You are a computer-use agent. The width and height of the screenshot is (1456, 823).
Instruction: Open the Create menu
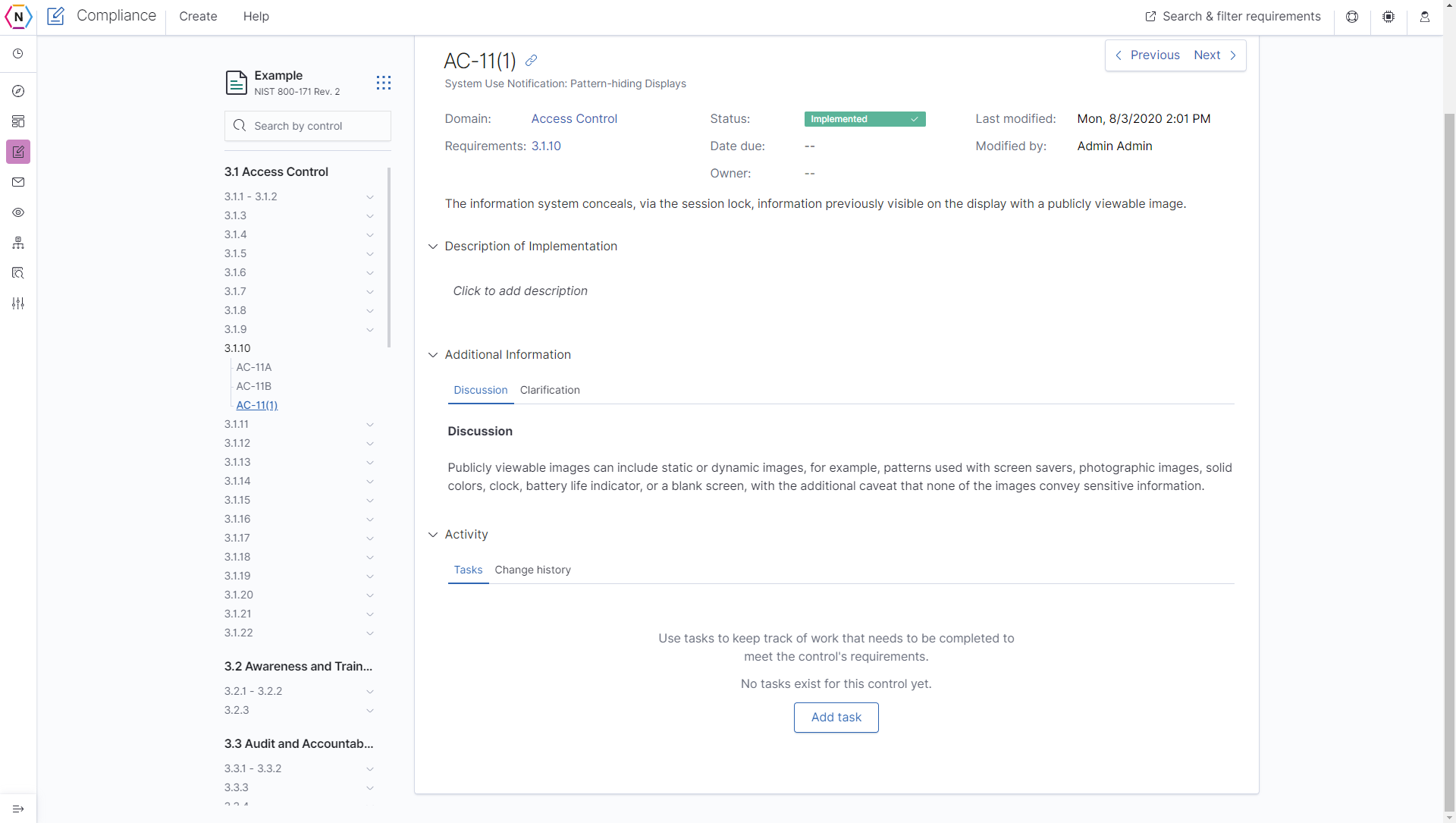point(198,17)
